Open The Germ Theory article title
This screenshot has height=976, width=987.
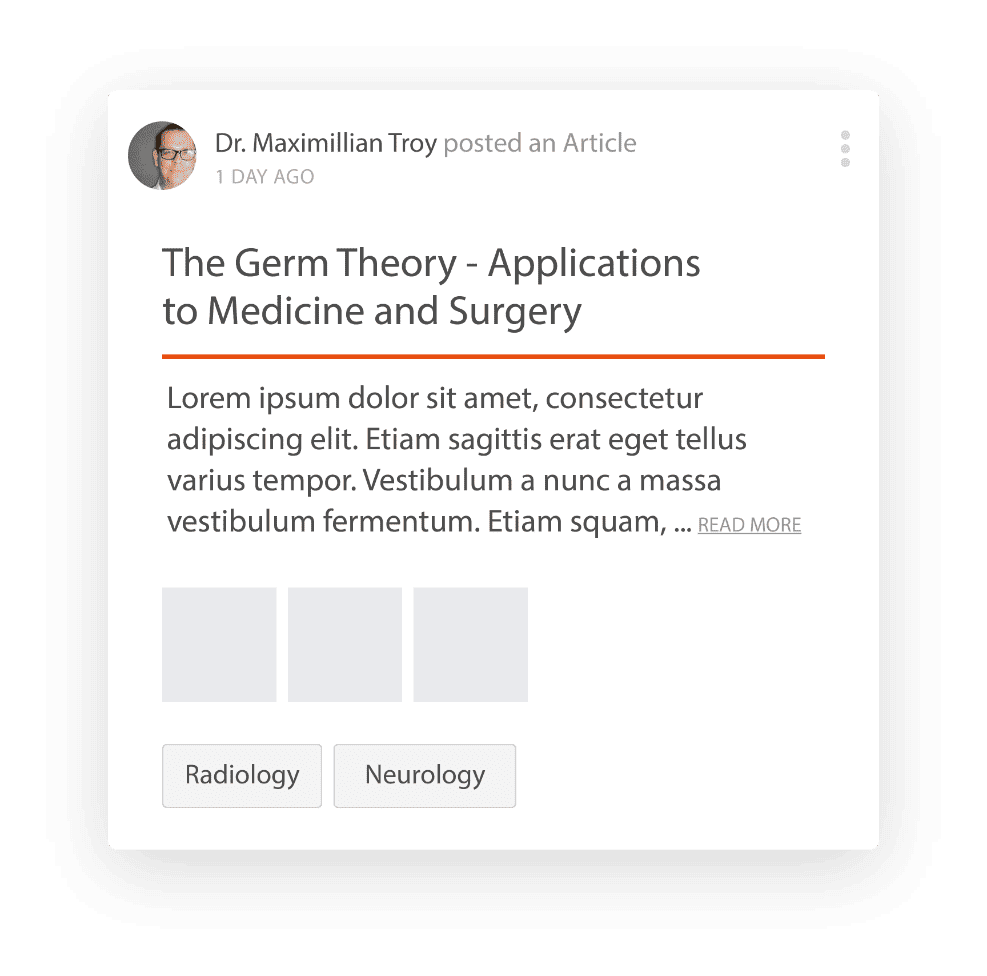coord(431,287)
